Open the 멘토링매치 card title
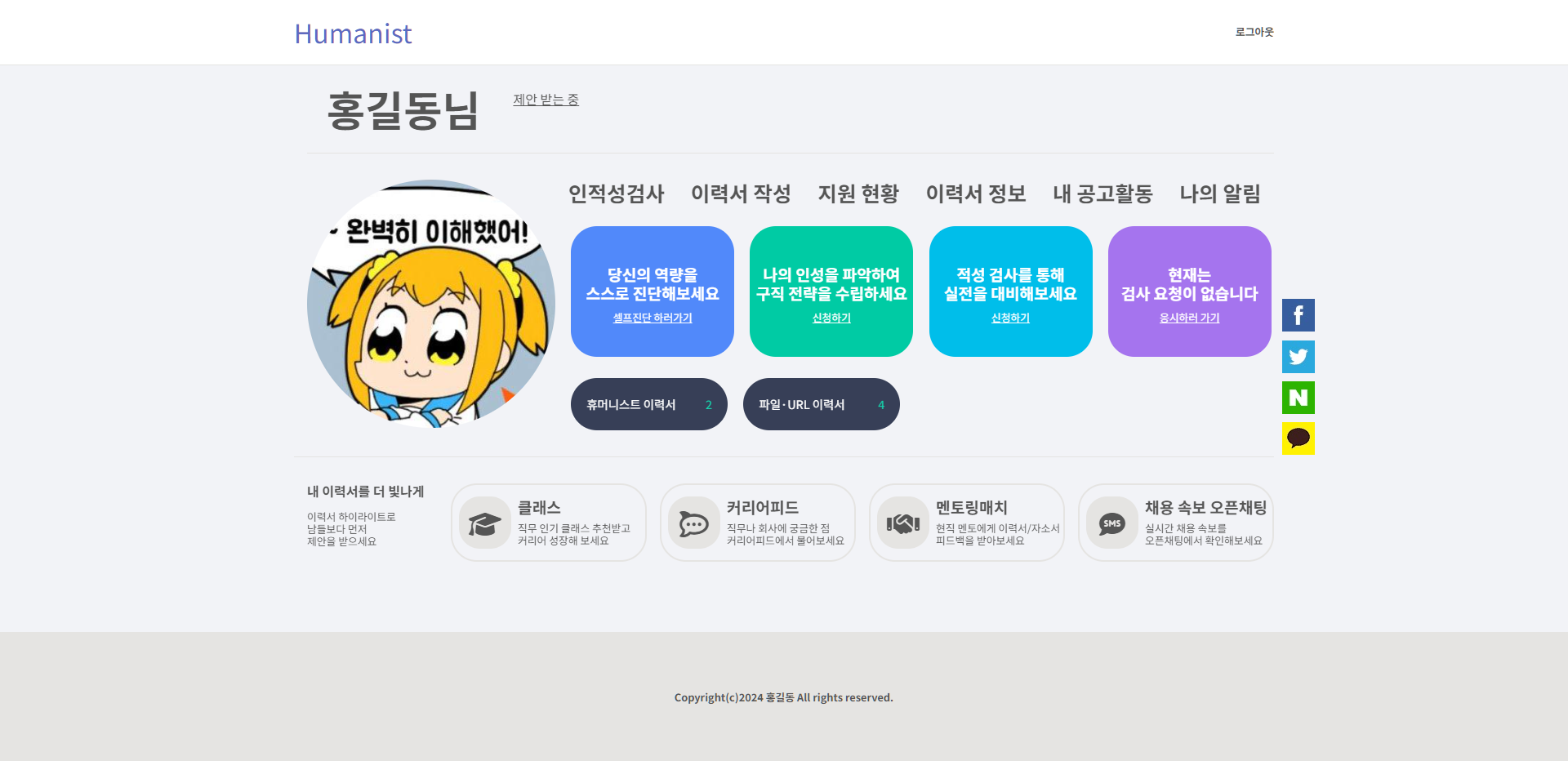1568x761 pixels. [x=972, y=507]
